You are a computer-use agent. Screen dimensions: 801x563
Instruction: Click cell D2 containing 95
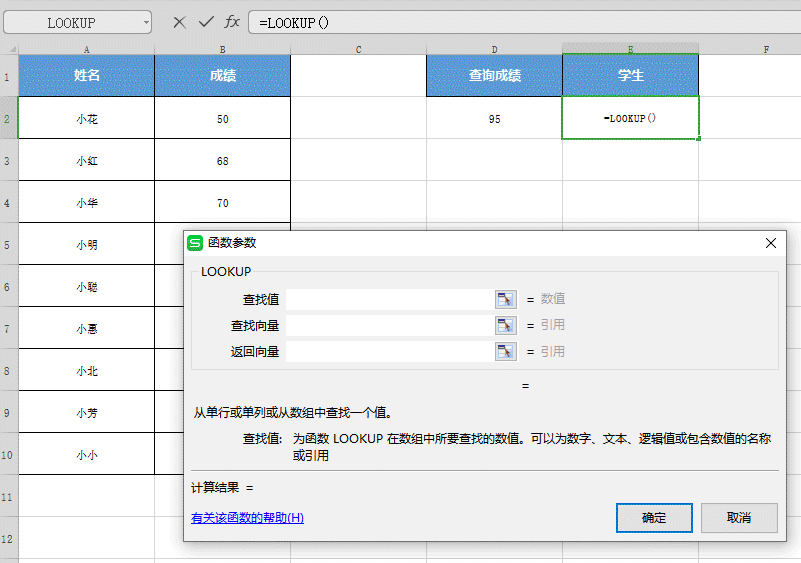click(x=494, y=118)
